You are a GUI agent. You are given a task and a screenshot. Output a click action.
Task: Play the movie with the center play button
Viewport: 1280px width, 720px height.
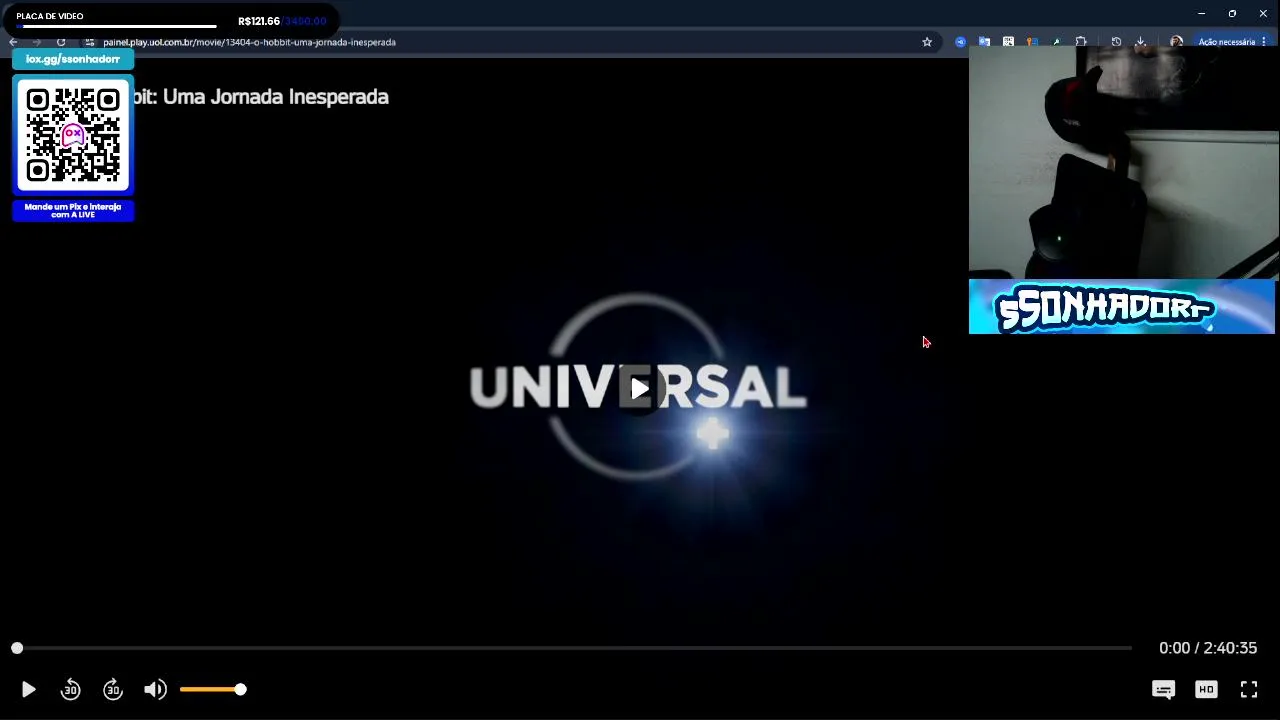640,388
